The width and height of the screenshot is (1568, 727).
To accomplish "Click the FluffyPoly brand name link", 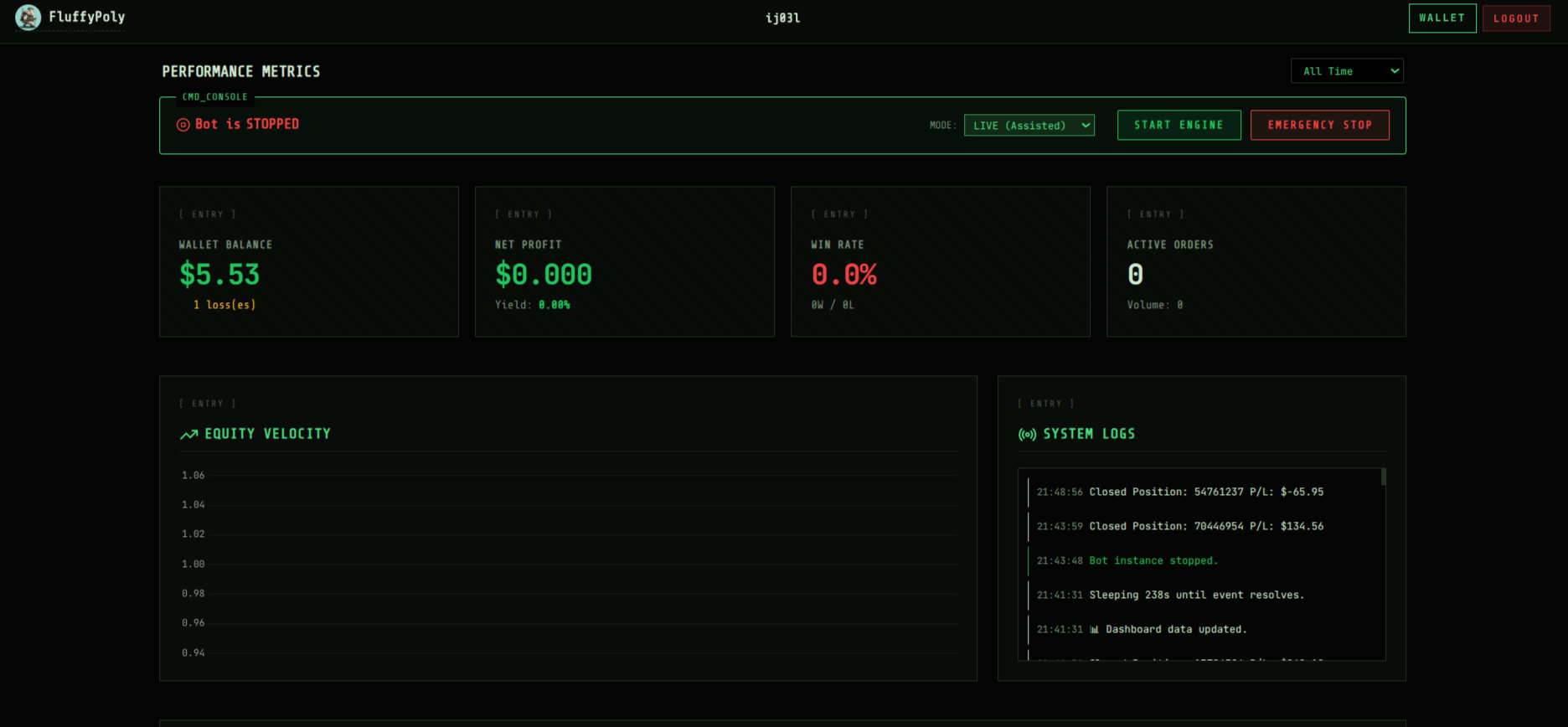I will [87, 17].
